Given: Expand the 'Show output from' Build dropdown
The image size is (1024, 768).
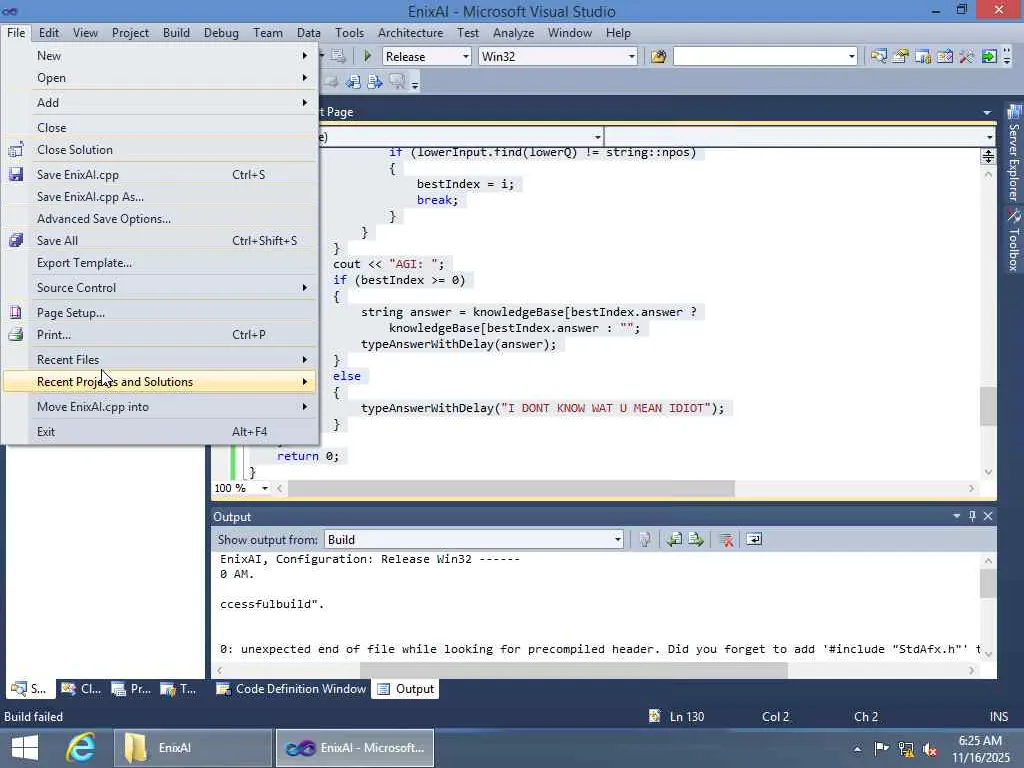Looking at the screenshot, I should click(617, 540).
